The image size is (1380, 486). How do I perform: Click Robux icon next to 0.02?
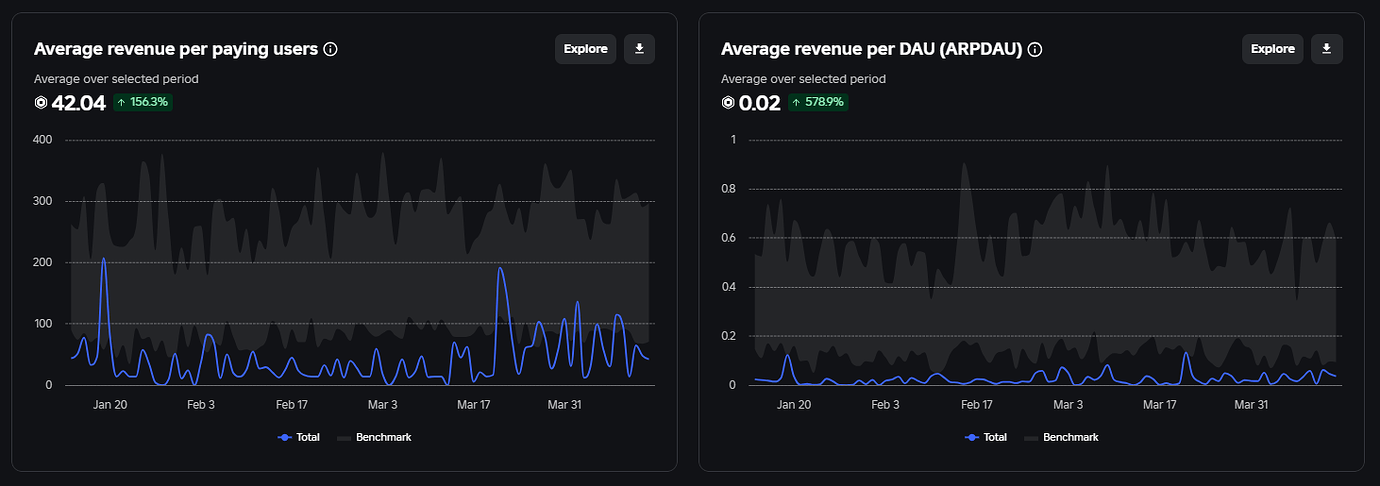pyautogui.click(x=728, y=102)
